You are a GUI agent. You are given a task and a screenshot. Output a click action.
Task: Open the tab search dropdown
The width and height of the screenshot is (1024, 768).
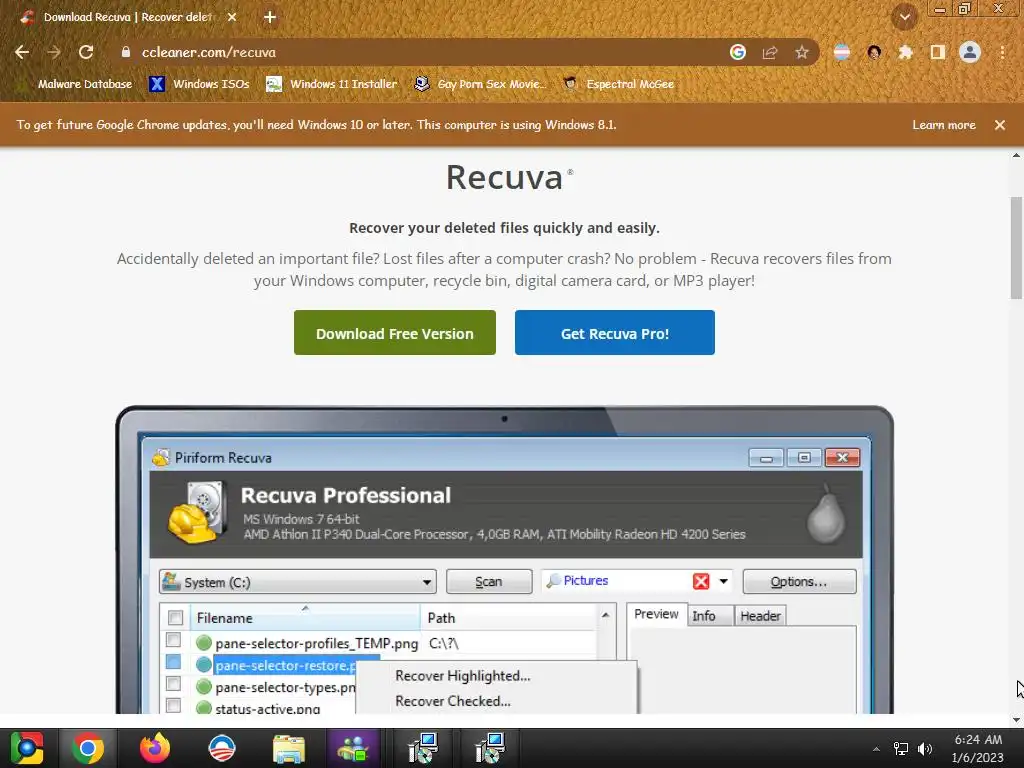[x=904, y=18]
